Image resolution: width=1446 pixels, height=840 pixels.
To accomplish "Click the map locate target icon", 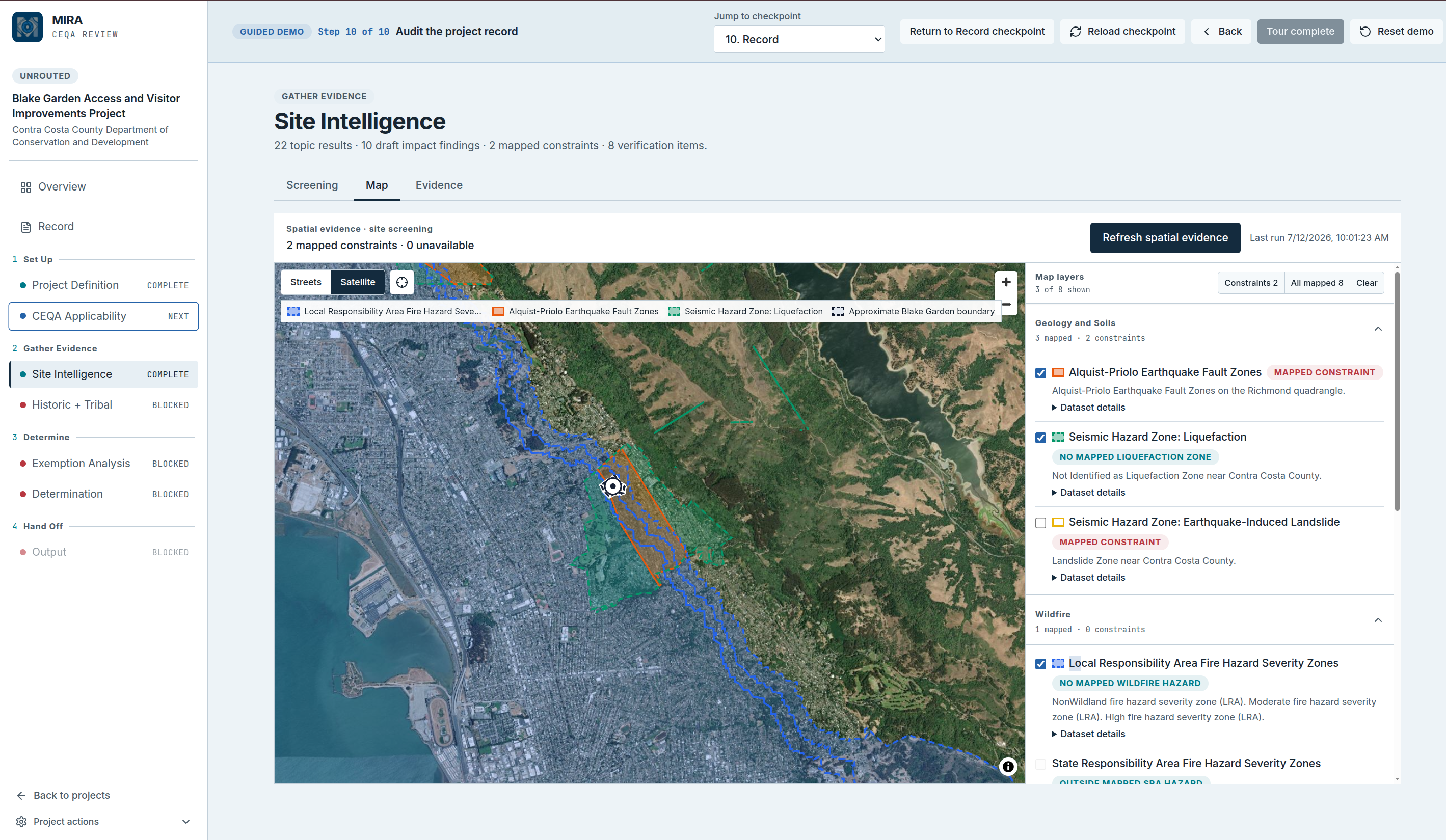I will pos(401,282).
